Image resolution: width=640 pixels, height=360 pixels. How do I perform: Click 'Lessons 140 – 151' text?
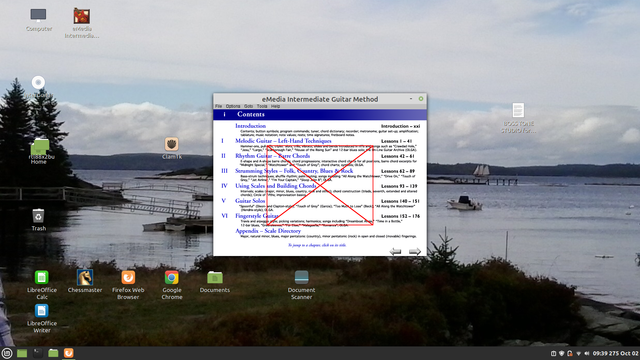400,201
